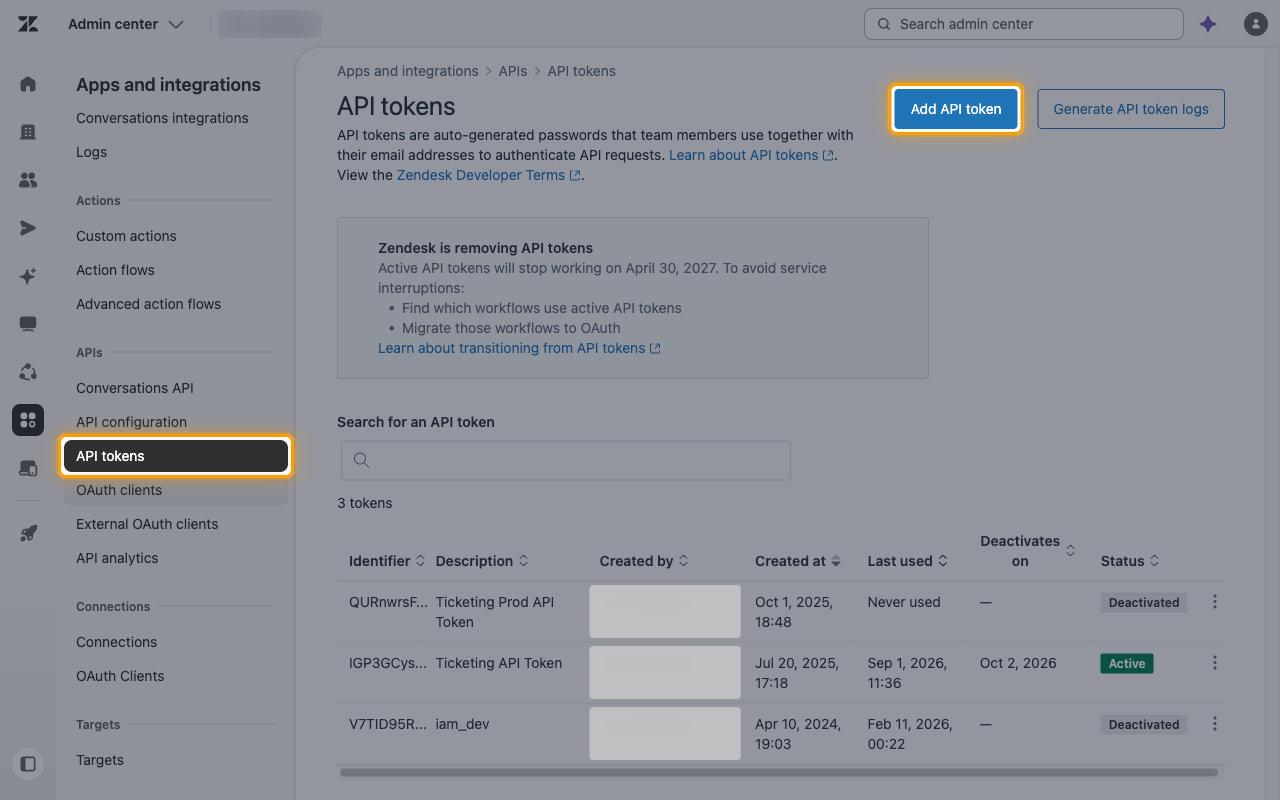Sort table by Created at column
This screenshot has width=1280, height=800.
pos(798,561)
